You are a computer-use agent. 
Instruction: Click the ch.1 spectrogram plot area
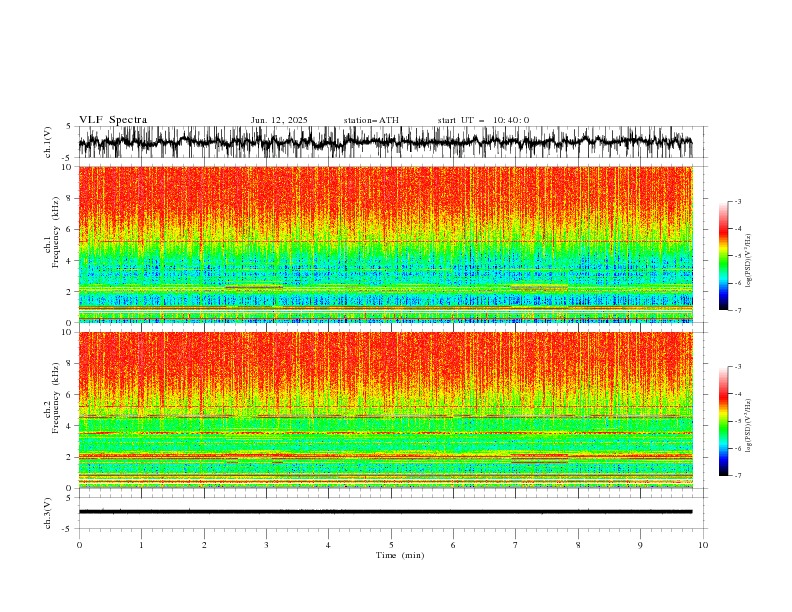tap(386, 244)
